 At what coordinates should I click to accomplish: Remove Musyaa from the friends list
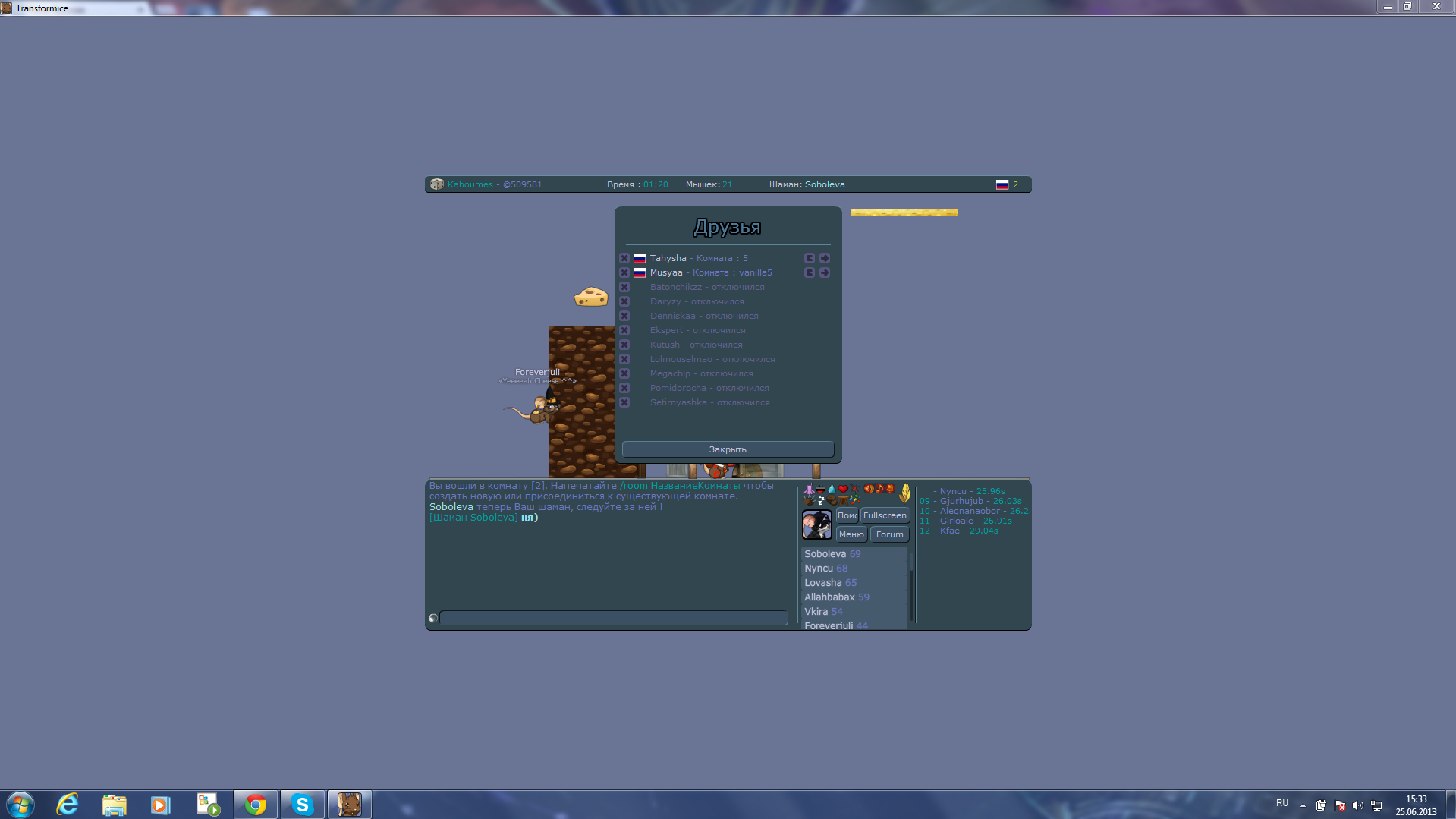click(624, 272)
